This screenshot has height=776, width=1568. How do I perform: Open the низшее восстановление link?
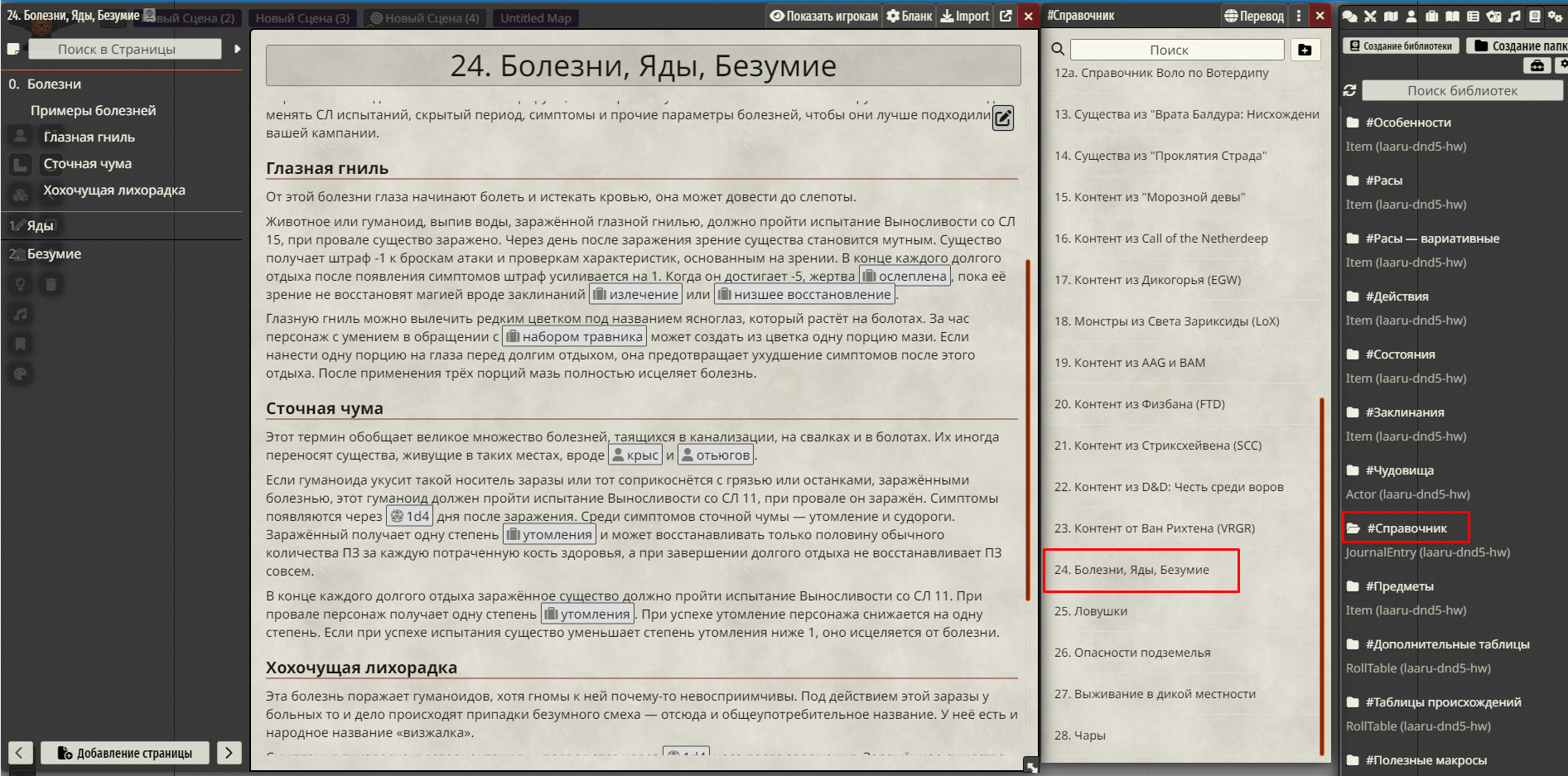804,295
